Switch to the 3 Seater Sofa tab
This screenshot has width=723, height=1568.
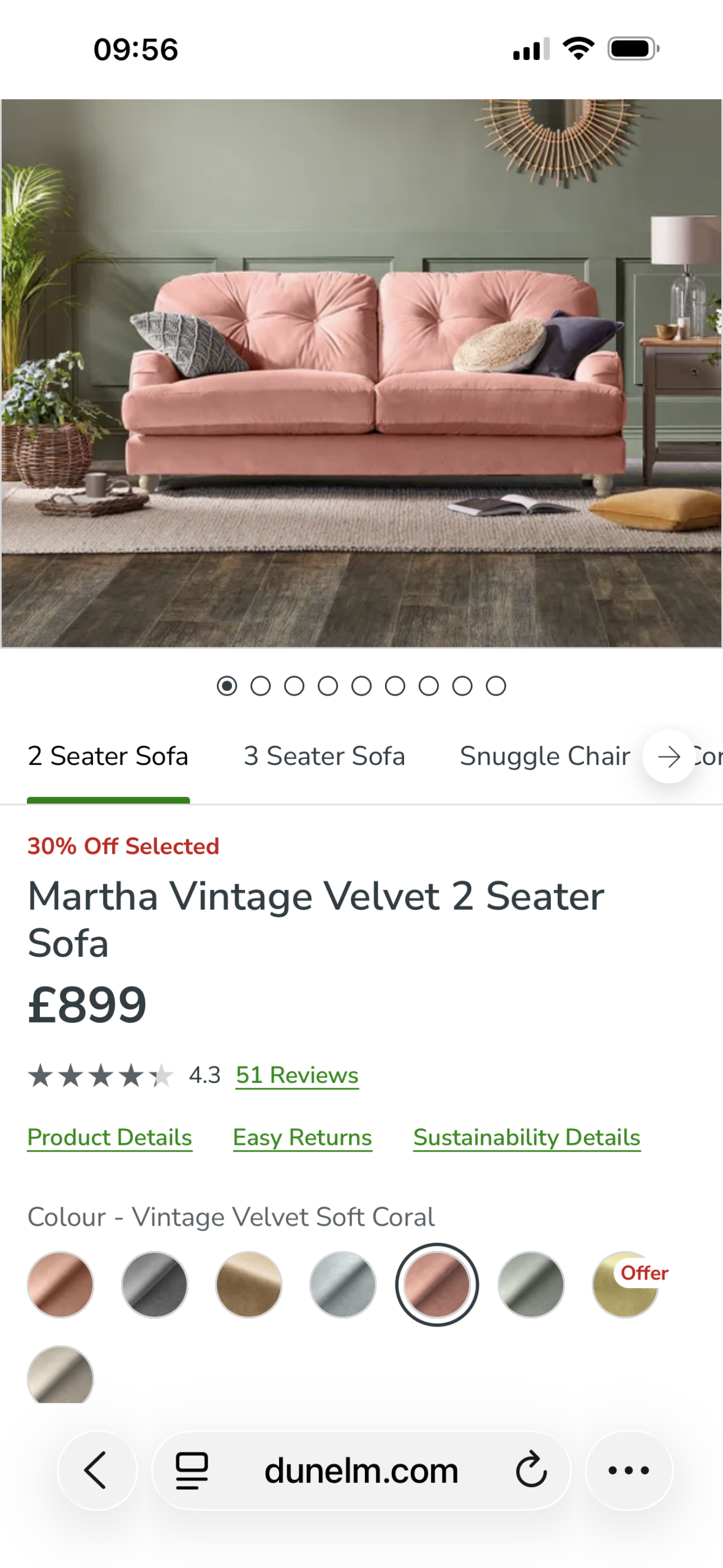click(x=324, y=756)
